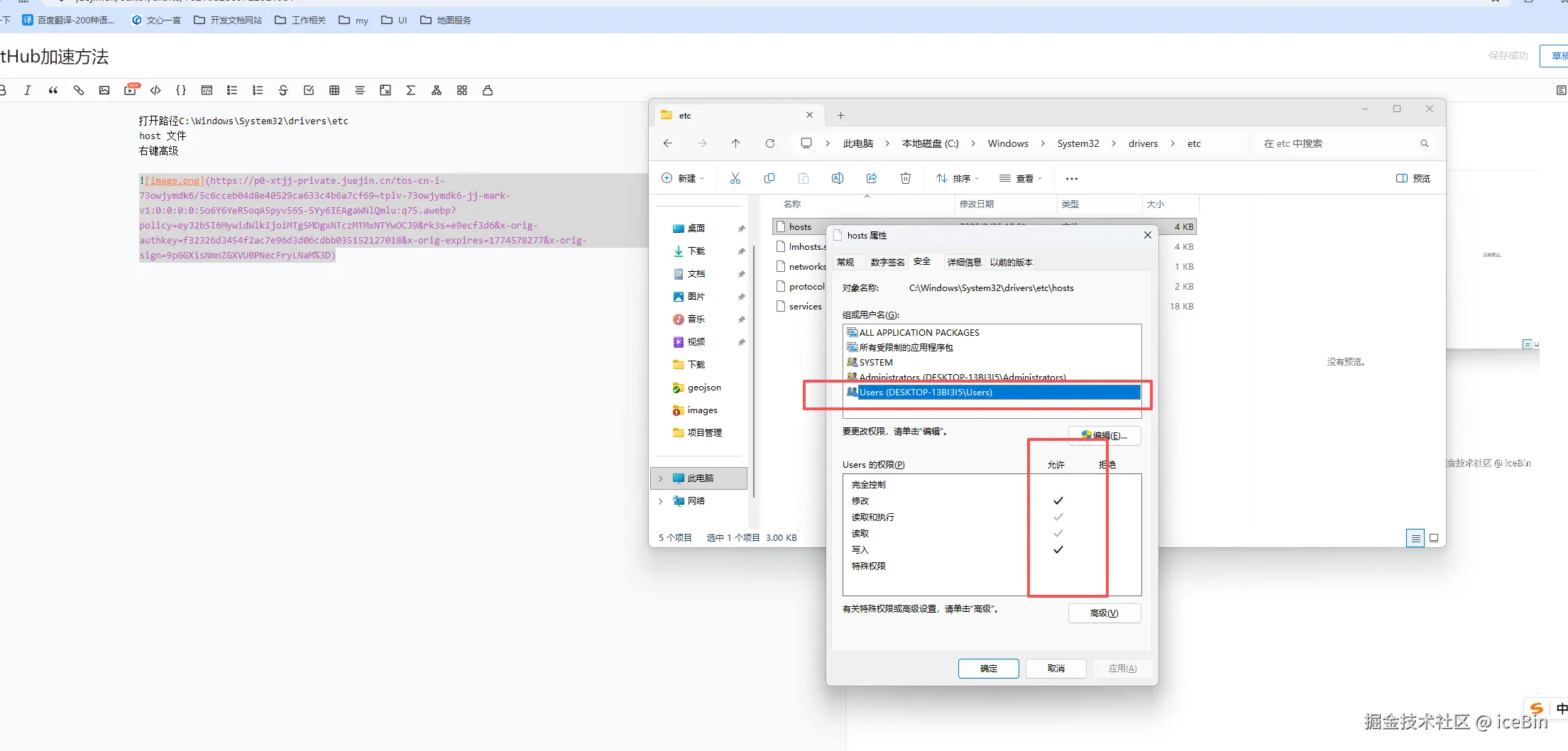Click the Rename icon in Explorer toolbar
The width and height of the screenshot is (1568, 751).
[838, 178]
